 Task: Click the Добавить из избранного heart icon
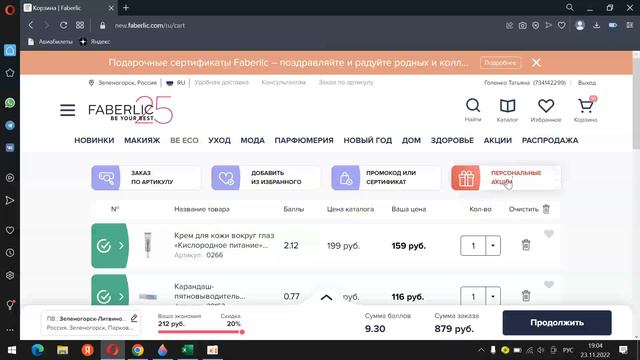point(226,178)
